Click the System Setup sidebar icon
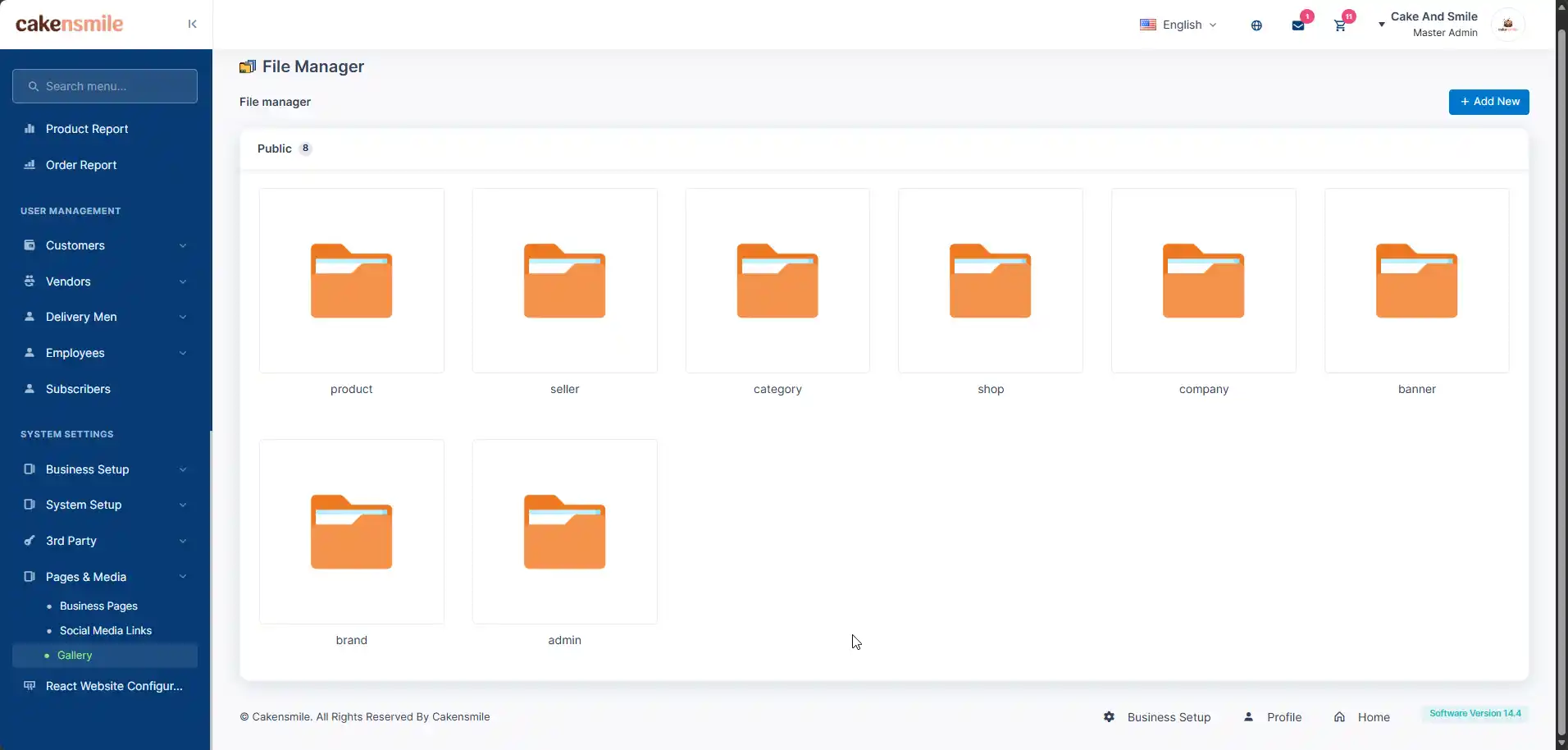Image resolution: width=1568 pixels, height=750 pixels. pyautogui.click(x=30, y=505)
